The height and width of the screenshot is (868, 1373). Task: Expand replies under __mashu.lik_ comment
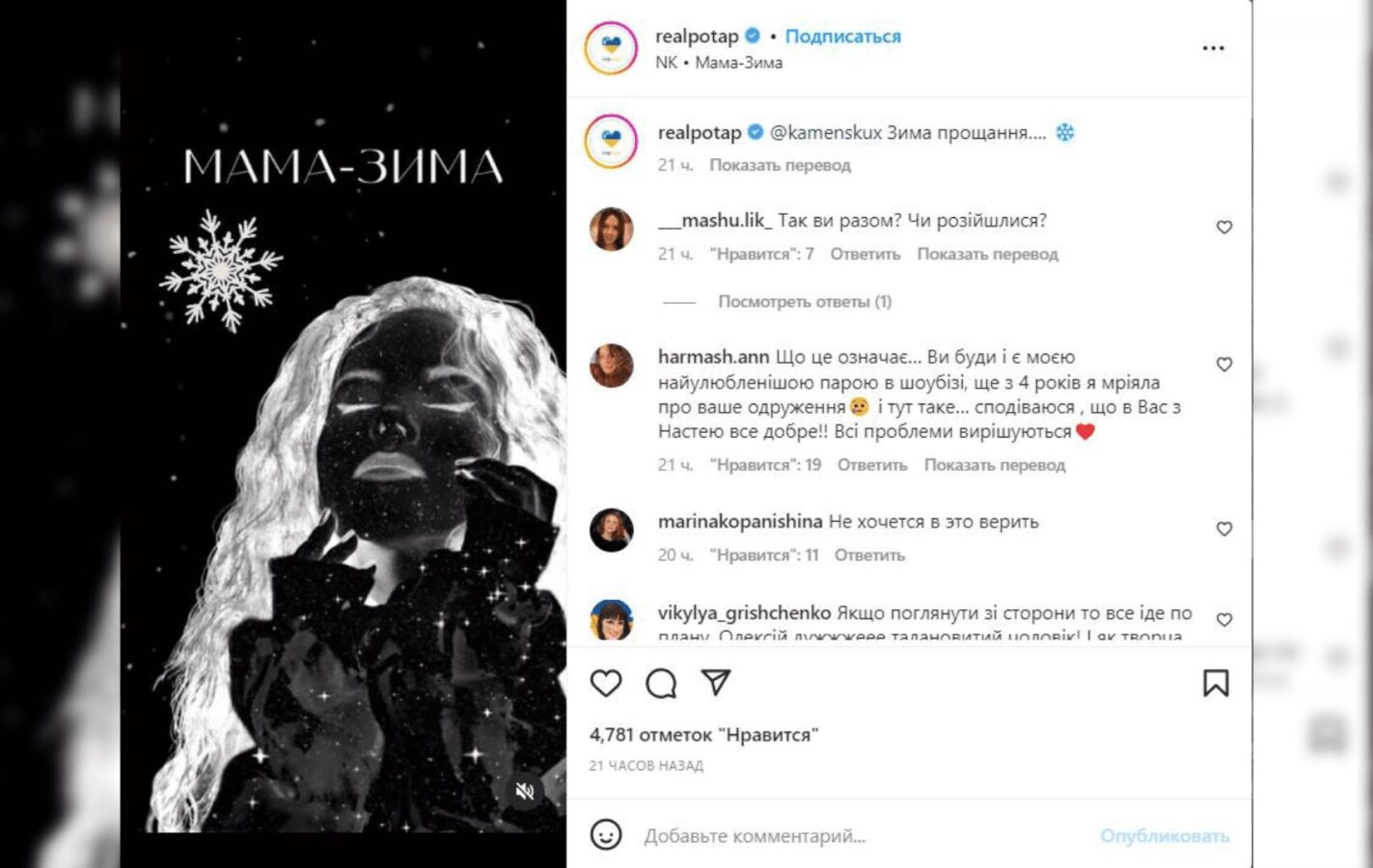(805, 302)
